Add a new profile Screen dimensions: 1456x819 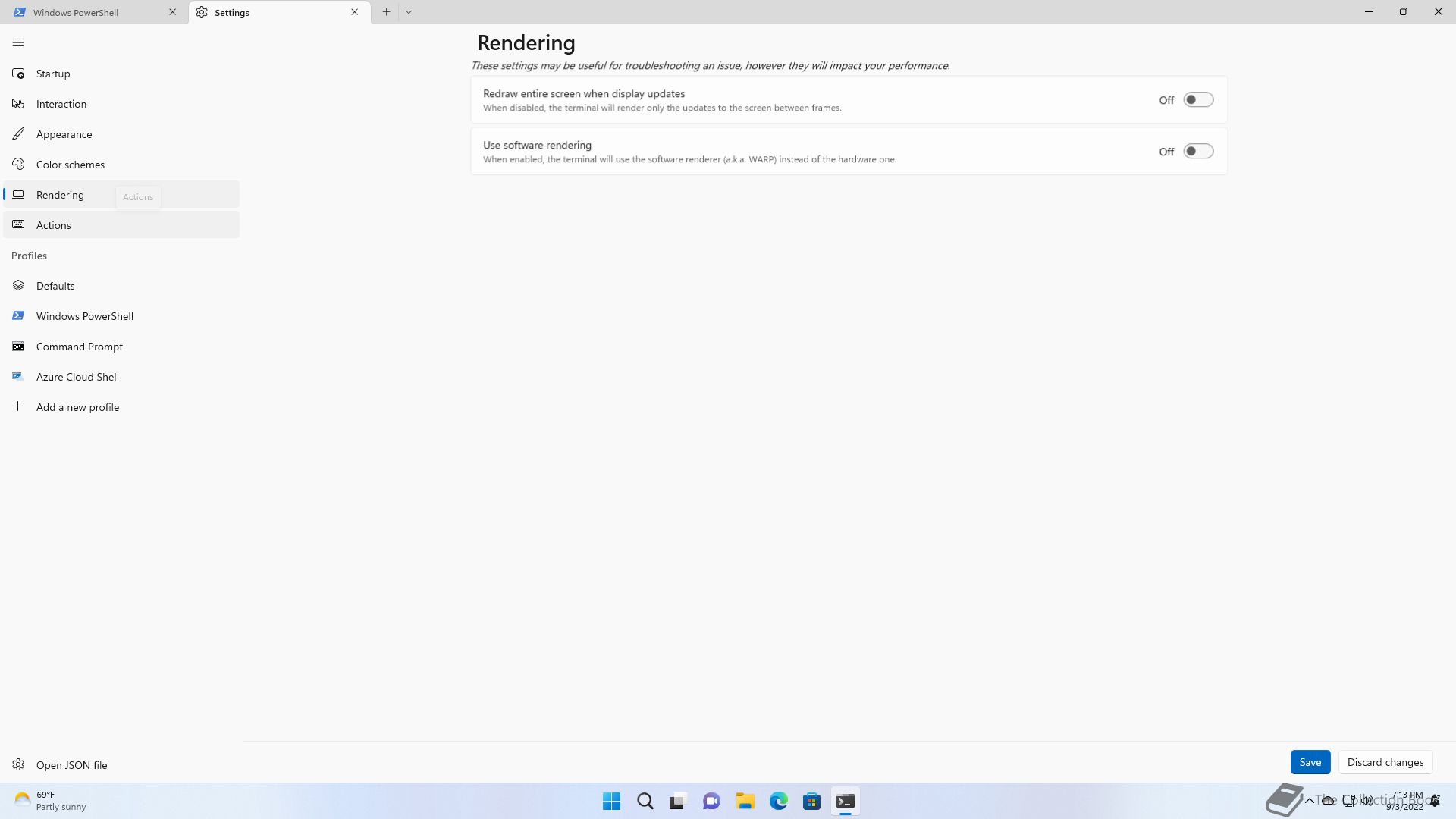(77, 407)
